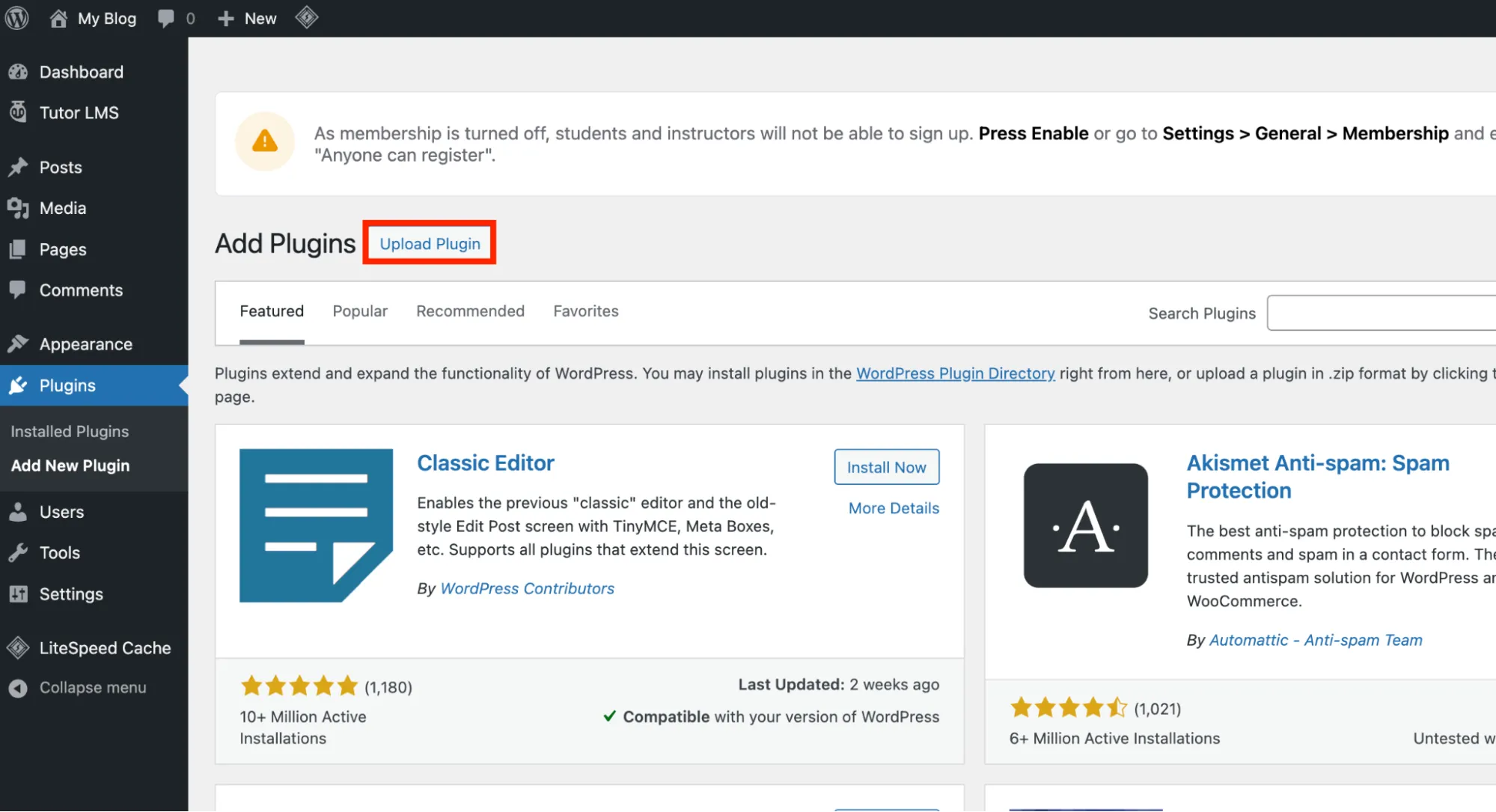Click the plus icon beside New

[226, 19]
